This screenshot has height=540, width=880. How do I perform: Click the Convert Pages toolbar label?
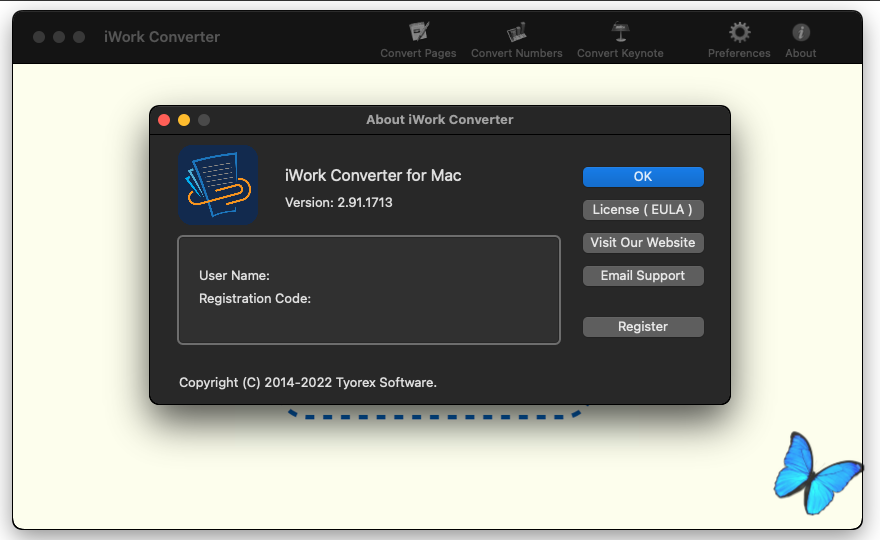[x=418, y=53]
